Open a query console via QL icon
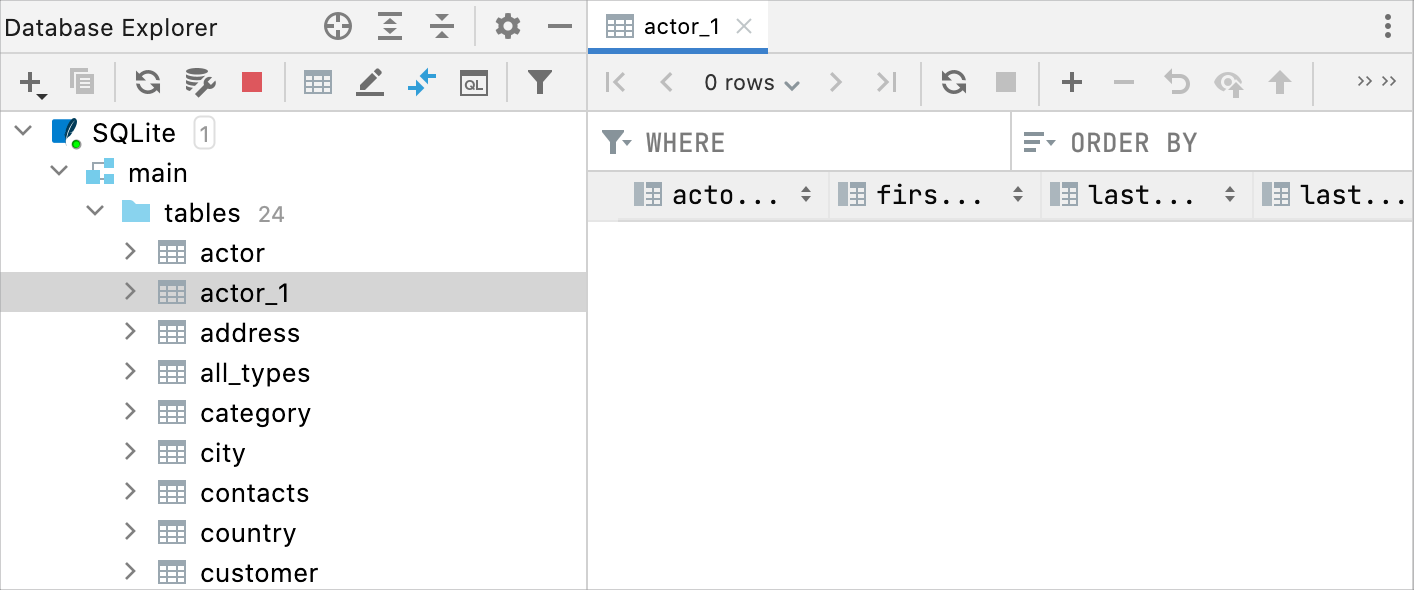Viewport: 1414px width, 590px height. [x=474, y=82]
